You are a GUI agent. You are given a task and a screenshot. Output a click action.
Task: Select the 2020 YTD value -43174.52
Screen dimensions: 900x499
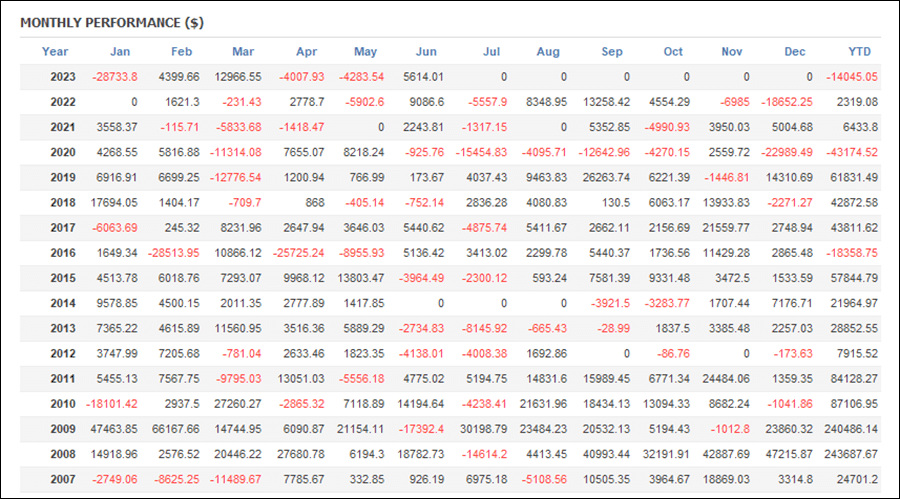(x=852, y=153)
